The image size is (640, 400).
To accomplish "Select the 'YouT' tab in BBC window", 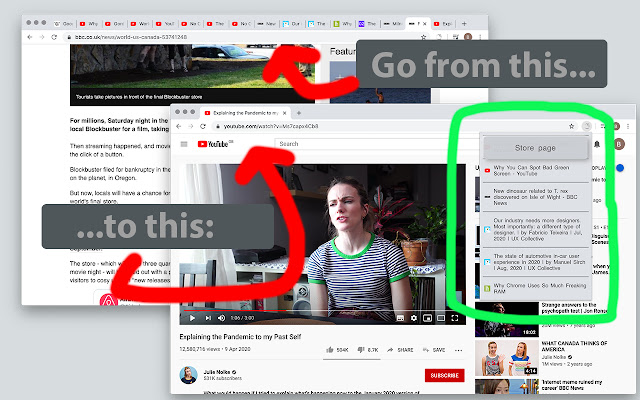I will pos(166,24).
